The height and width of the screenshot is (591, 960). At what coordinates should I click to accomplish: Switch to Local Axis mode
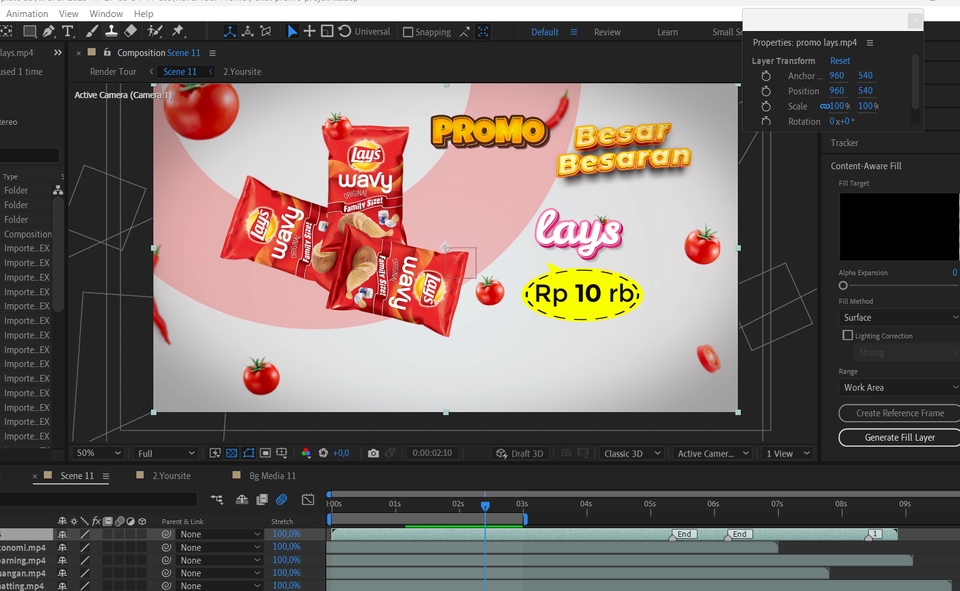click(230, 31)
